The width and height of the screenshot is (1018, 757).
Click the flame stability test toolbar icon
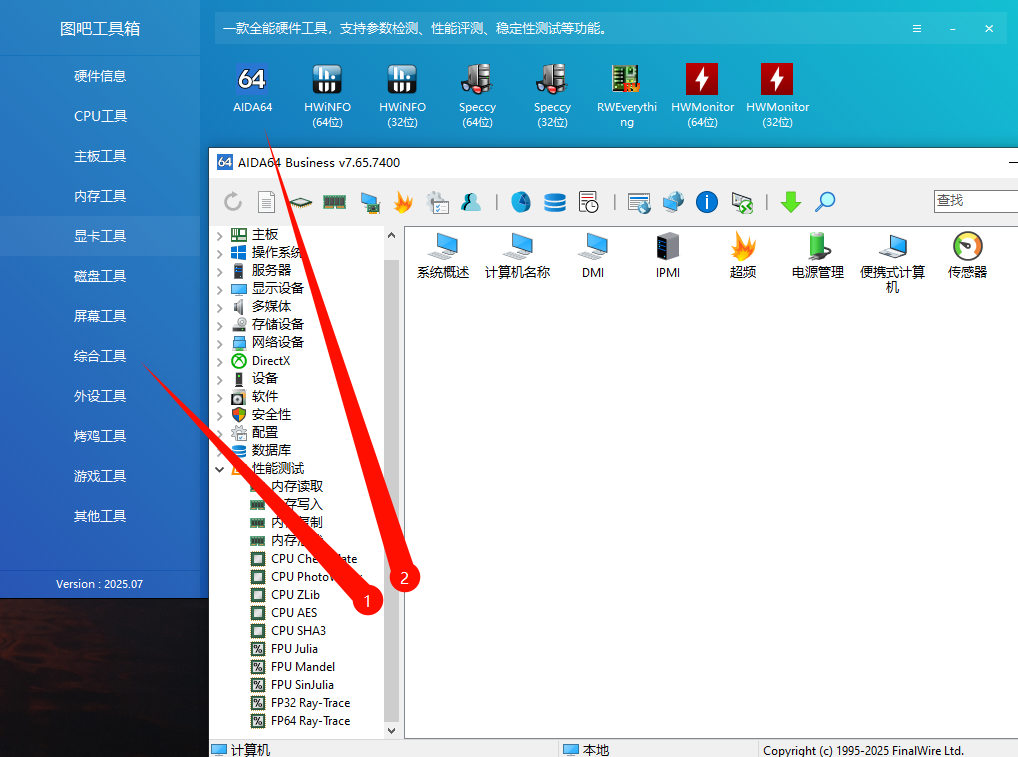(x=403, y=202)
